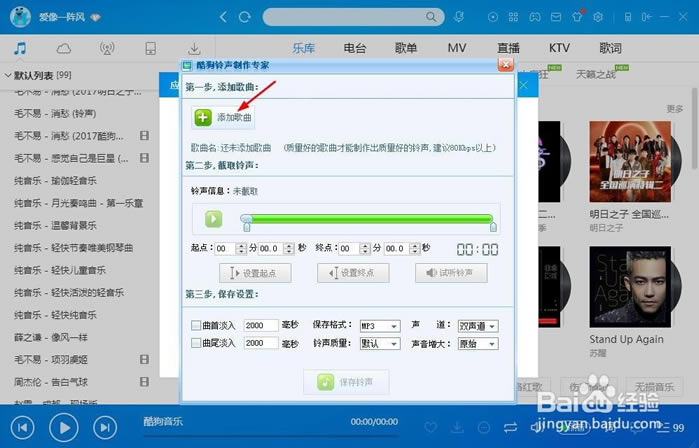
Task: Switch to the 歌单 tab
Action: [406, 48]
